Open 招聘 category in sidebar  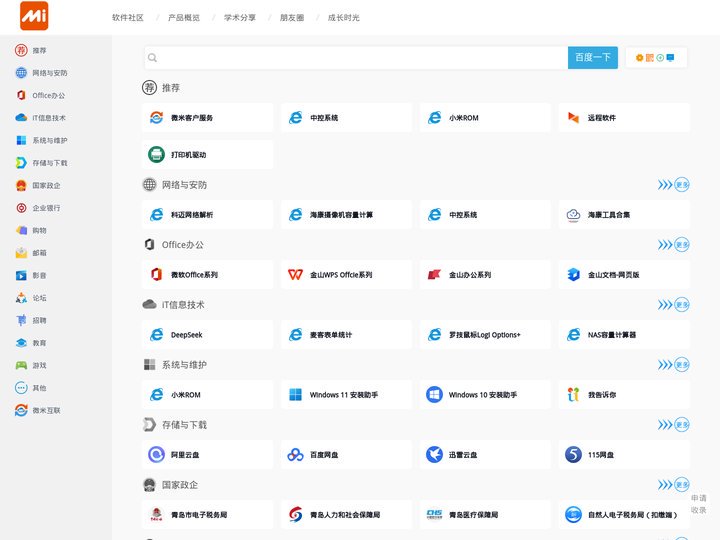[31, 320]
